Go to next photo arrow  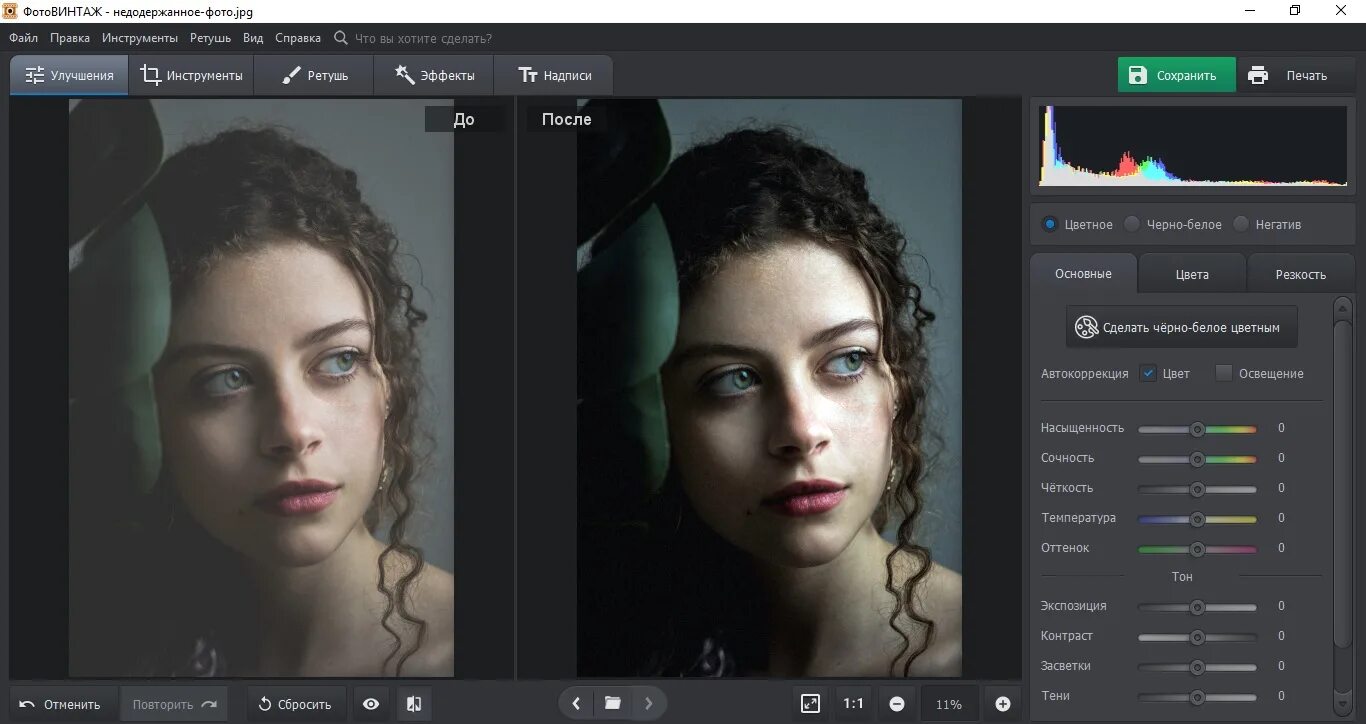tap(648, 704)
